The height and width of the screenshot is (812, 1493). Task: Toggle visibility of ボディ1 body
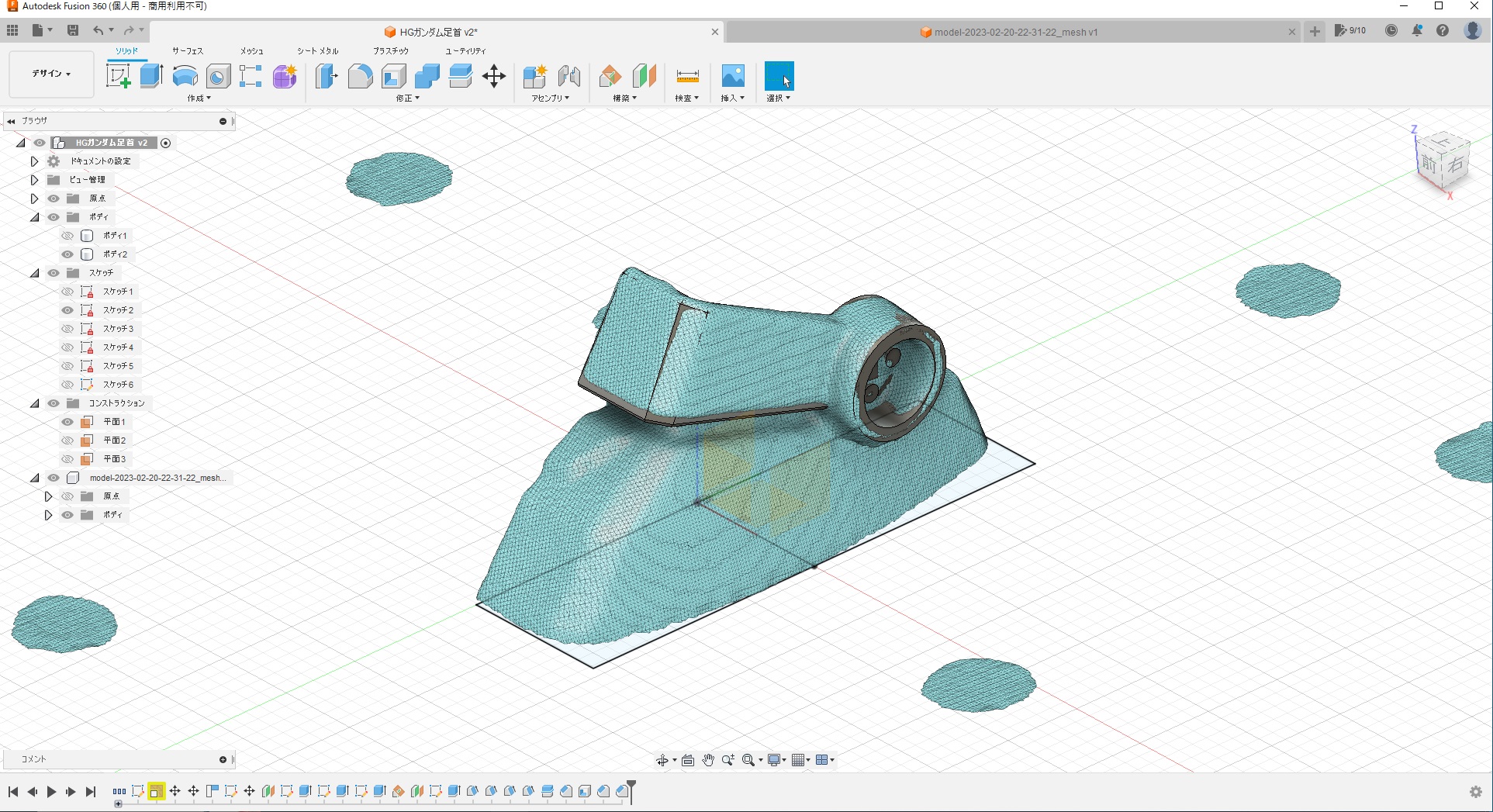67,236
